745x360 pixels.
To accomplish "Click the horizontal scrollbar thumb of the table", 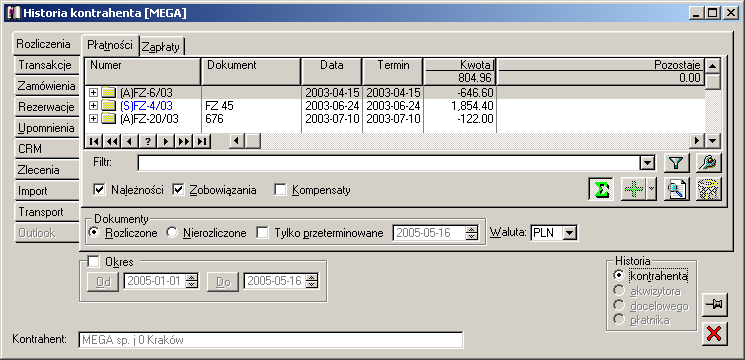I will point(252,141).
